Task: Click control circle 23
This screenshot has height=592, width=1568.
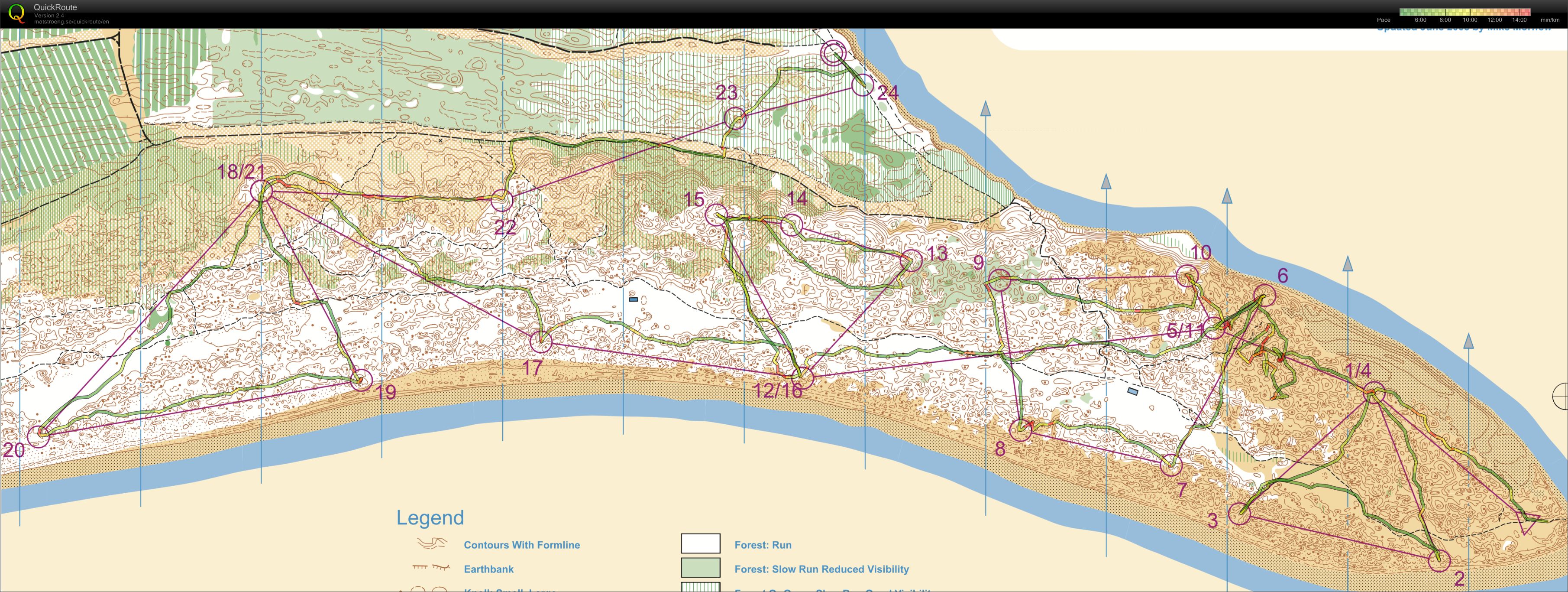Action: [x=735, y=118]
